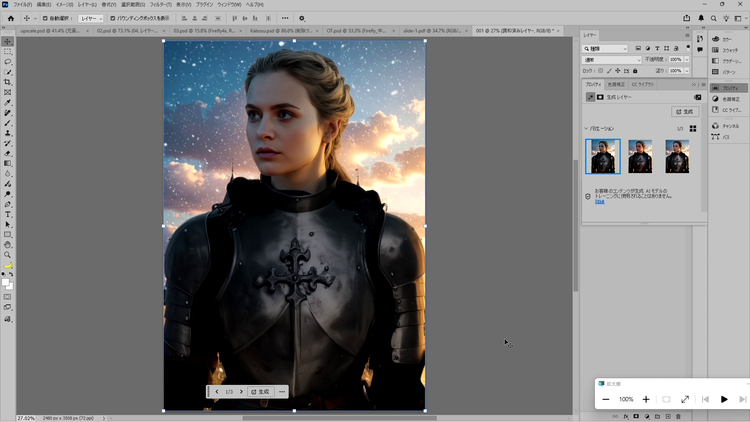The width and height of the screenshot is (750, 422).
Task: Go to next variation in taskbar
Action: [x=241, y=391]
